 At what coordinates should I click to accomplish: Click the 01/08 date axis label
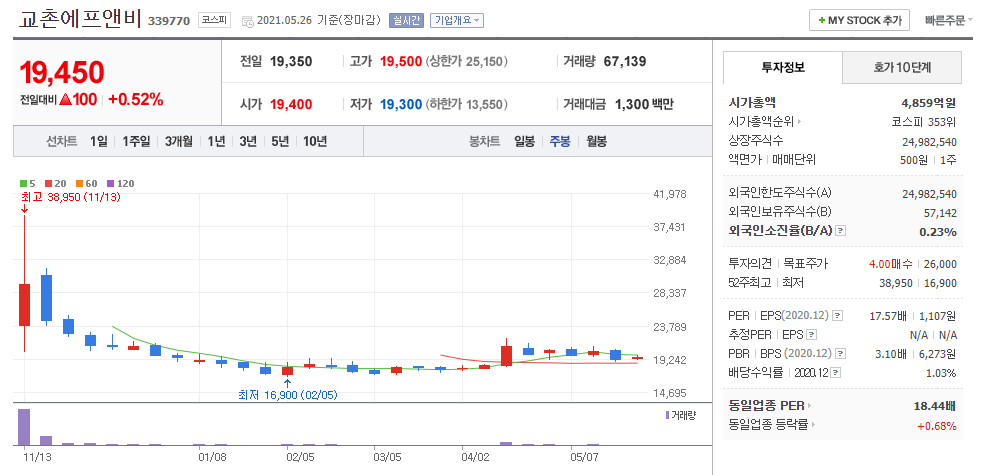[212, 457]
